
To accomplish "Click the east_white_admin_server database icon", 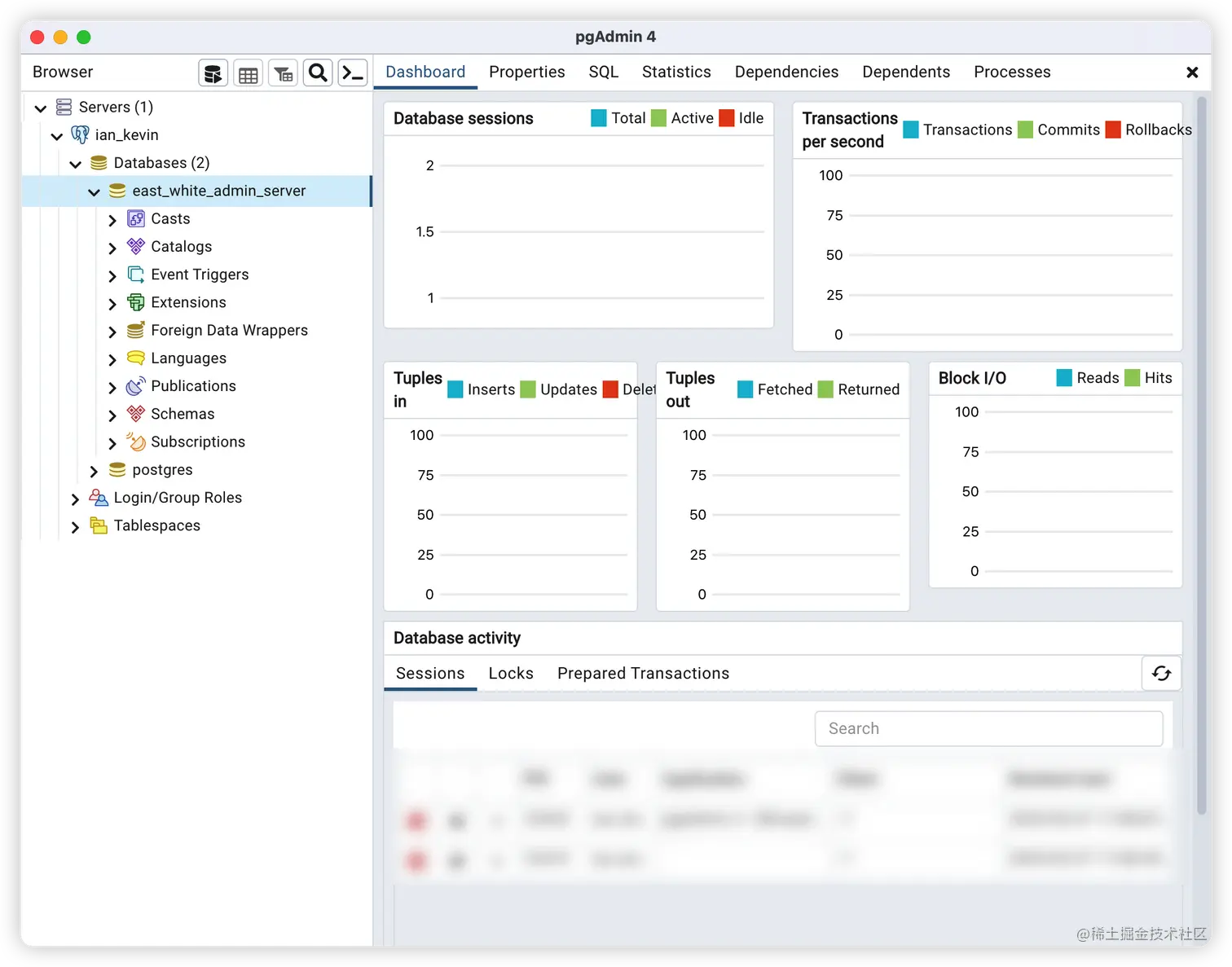I will tap(117, 191).
